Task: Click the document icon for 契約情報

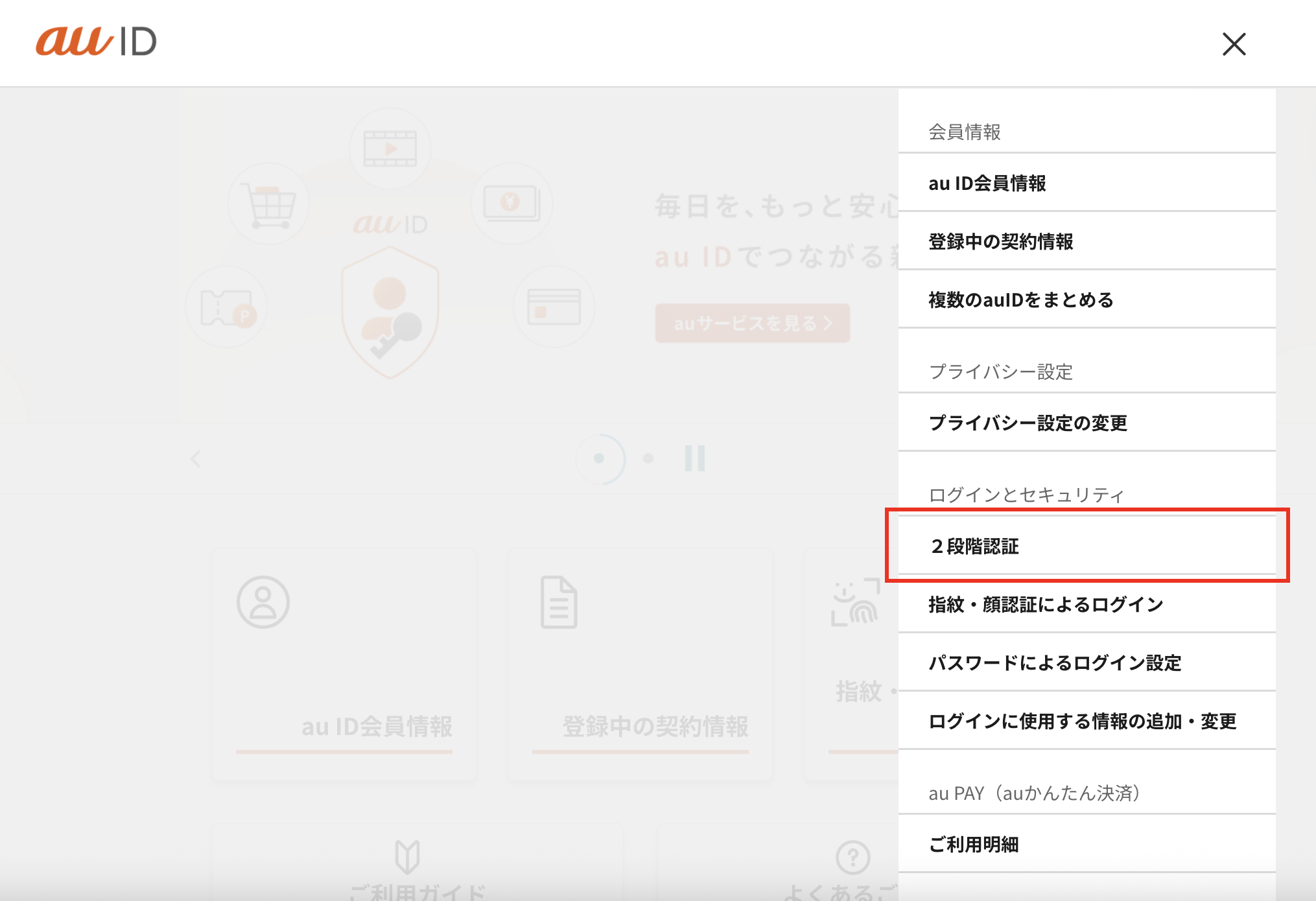Action: (559, 602)
